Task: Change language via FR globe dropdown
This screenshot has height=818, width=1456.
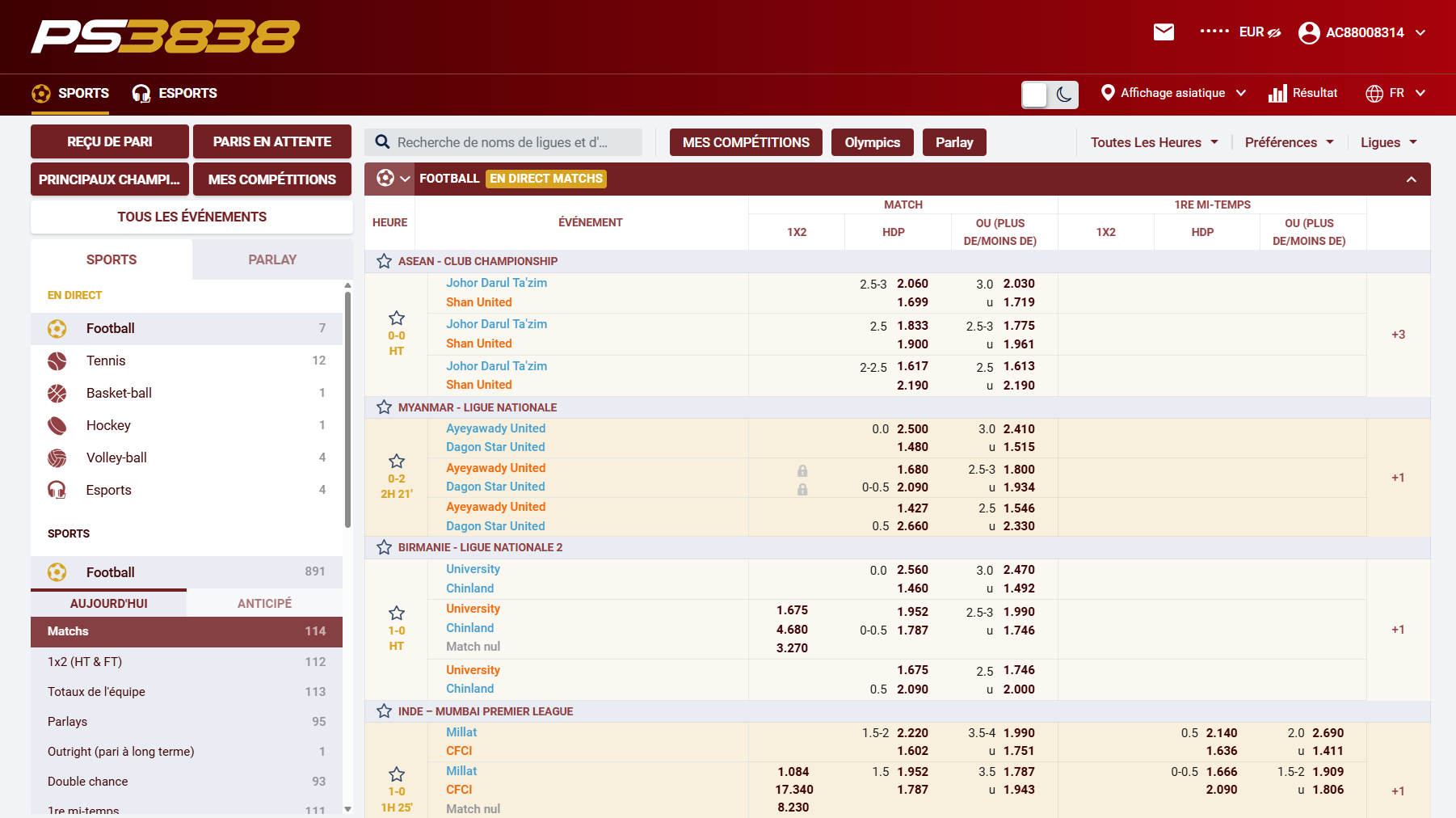Action: point(1395,93)
